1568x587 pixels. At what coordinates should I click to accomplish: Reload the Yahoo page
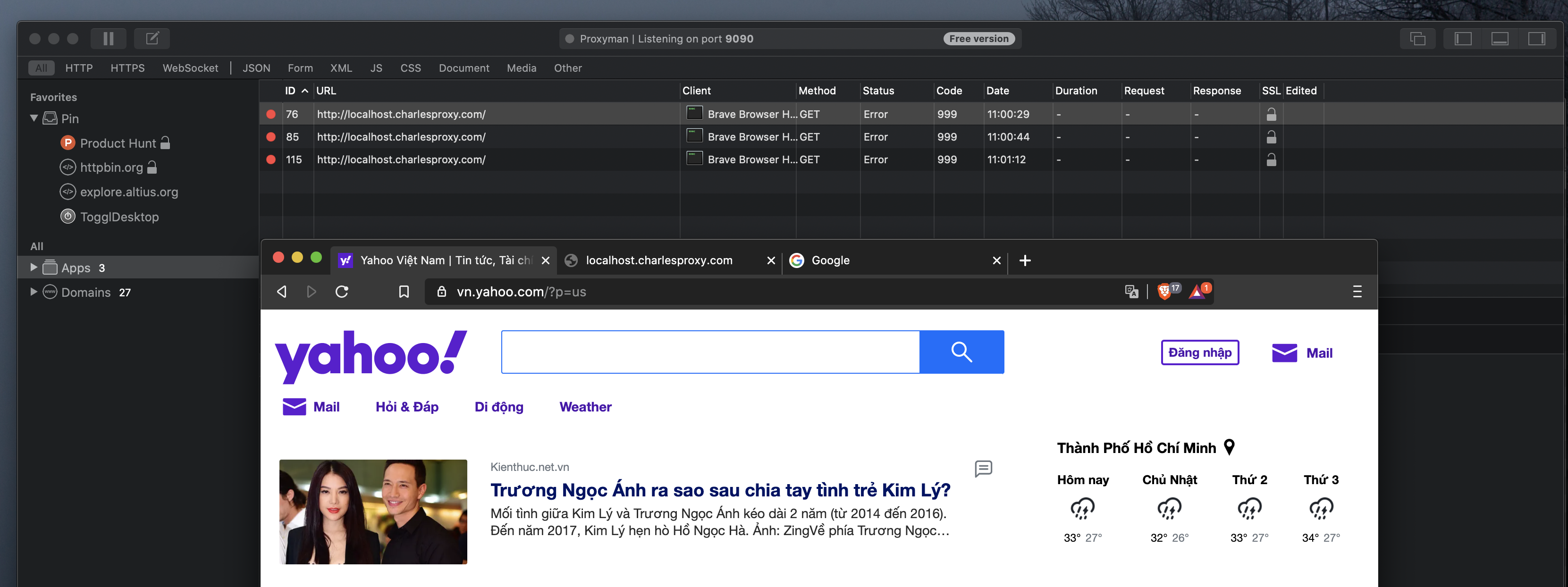coord(342,292)
